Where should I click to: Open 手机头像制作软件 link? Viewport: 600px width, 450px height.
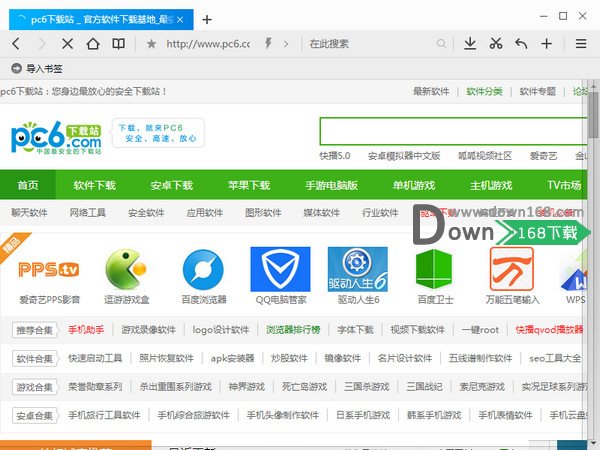(283, 415)
